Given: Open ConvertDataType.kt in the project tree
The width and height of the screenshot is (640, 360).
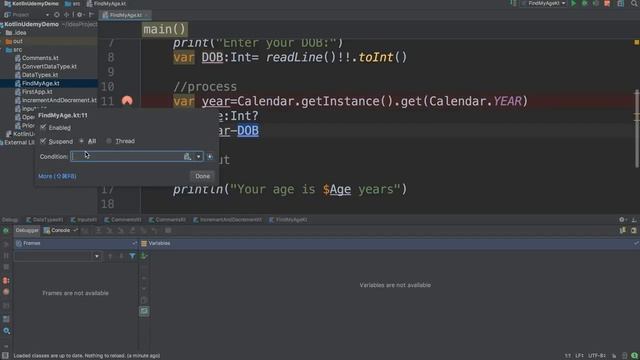Looking at the screenshot, I should pos(49,67).
